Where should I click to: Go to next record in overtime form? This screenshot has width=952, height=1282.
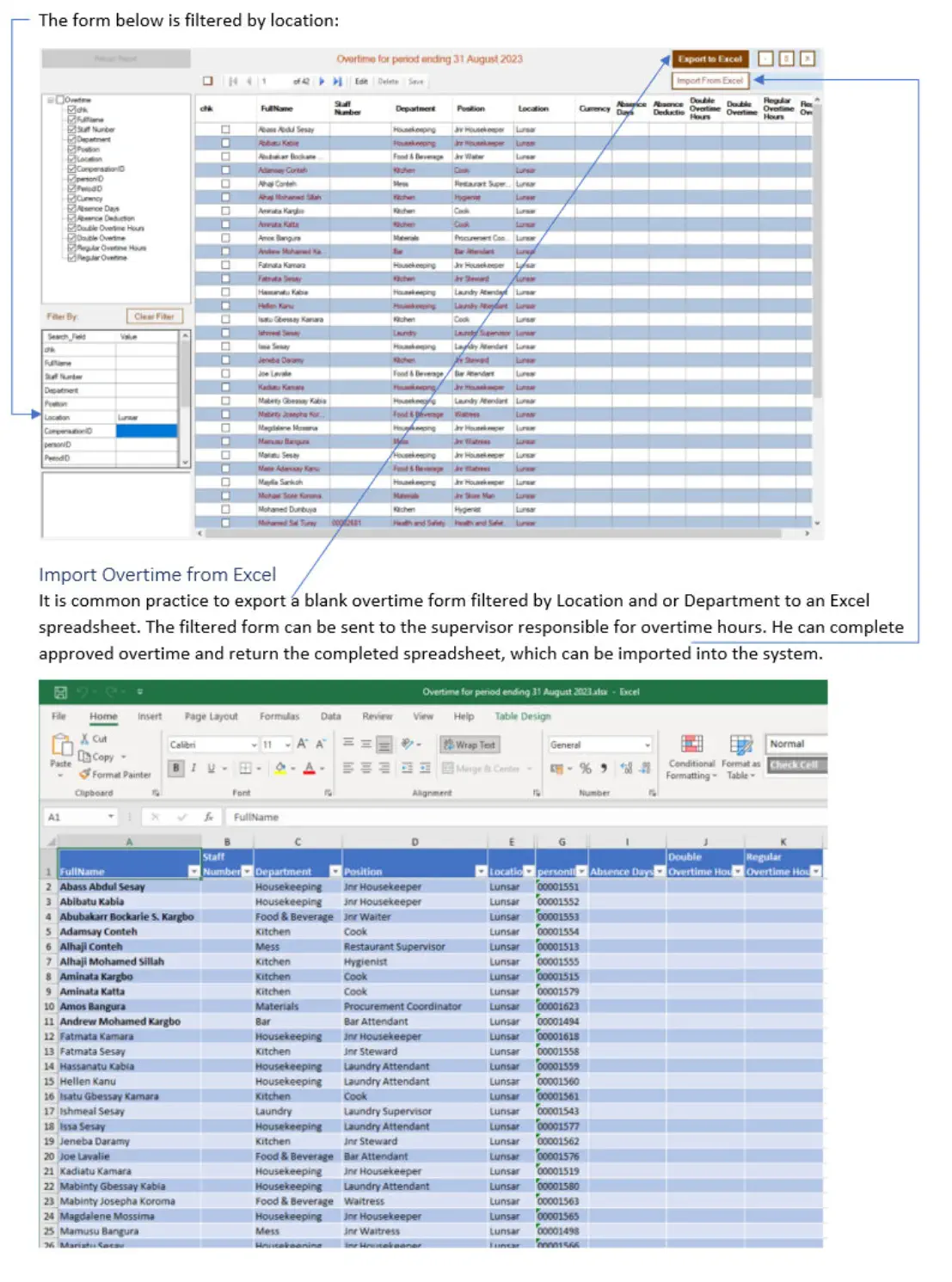coord(322,82)
